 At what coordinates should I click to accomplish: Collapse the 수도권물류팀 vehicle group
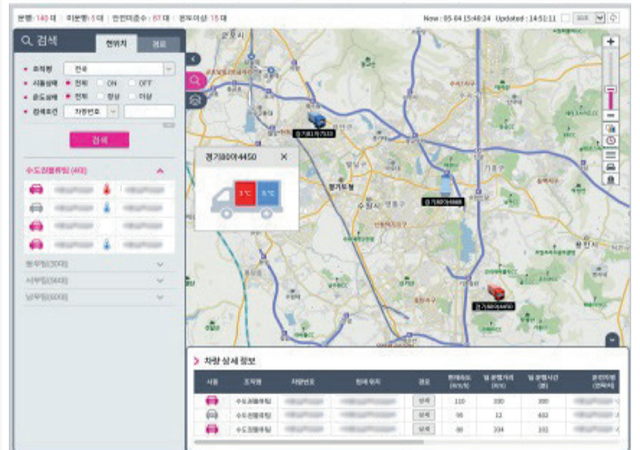click(160, 171)
